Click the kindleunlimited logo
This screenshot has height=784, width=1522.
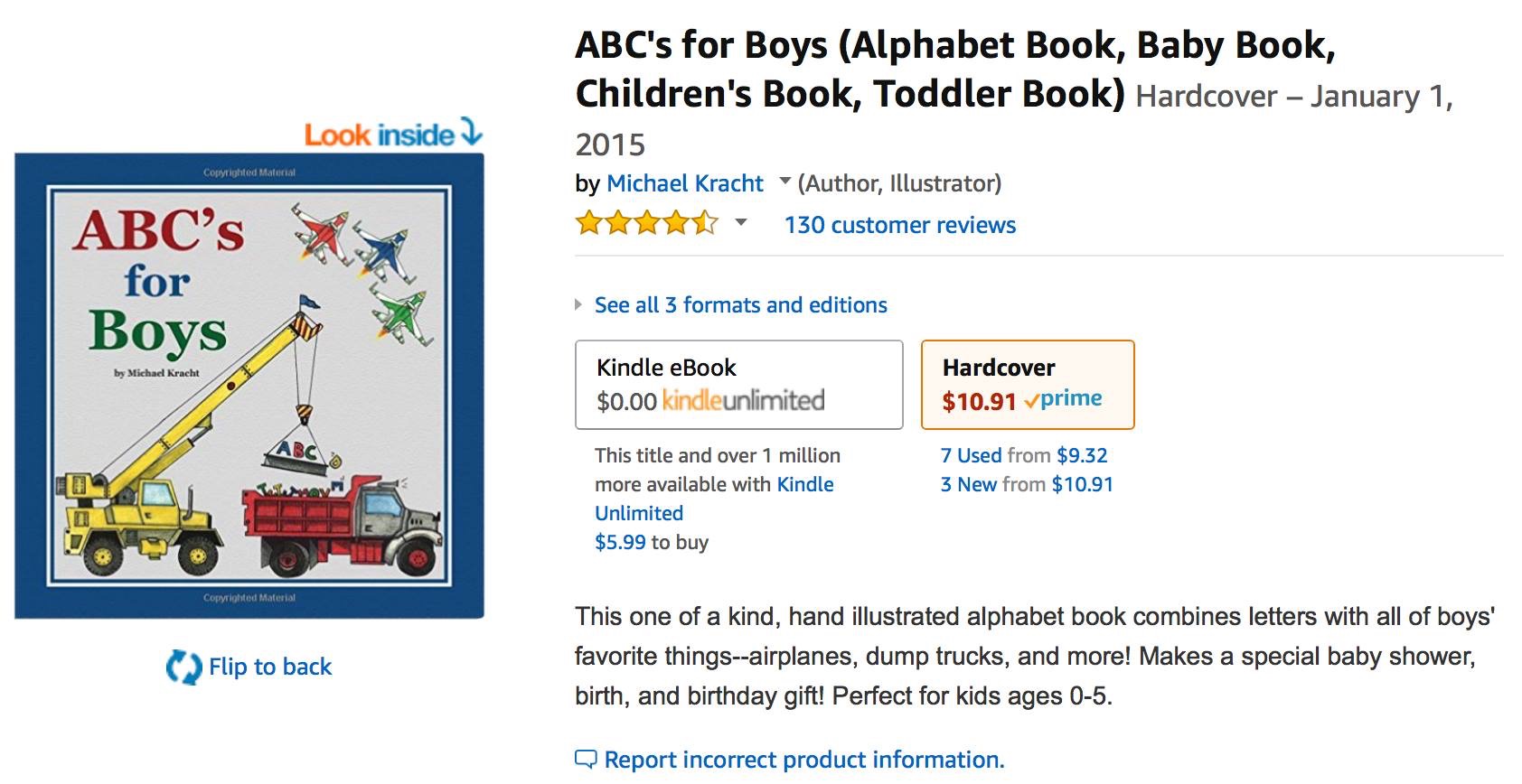click(x=743, y=400)
